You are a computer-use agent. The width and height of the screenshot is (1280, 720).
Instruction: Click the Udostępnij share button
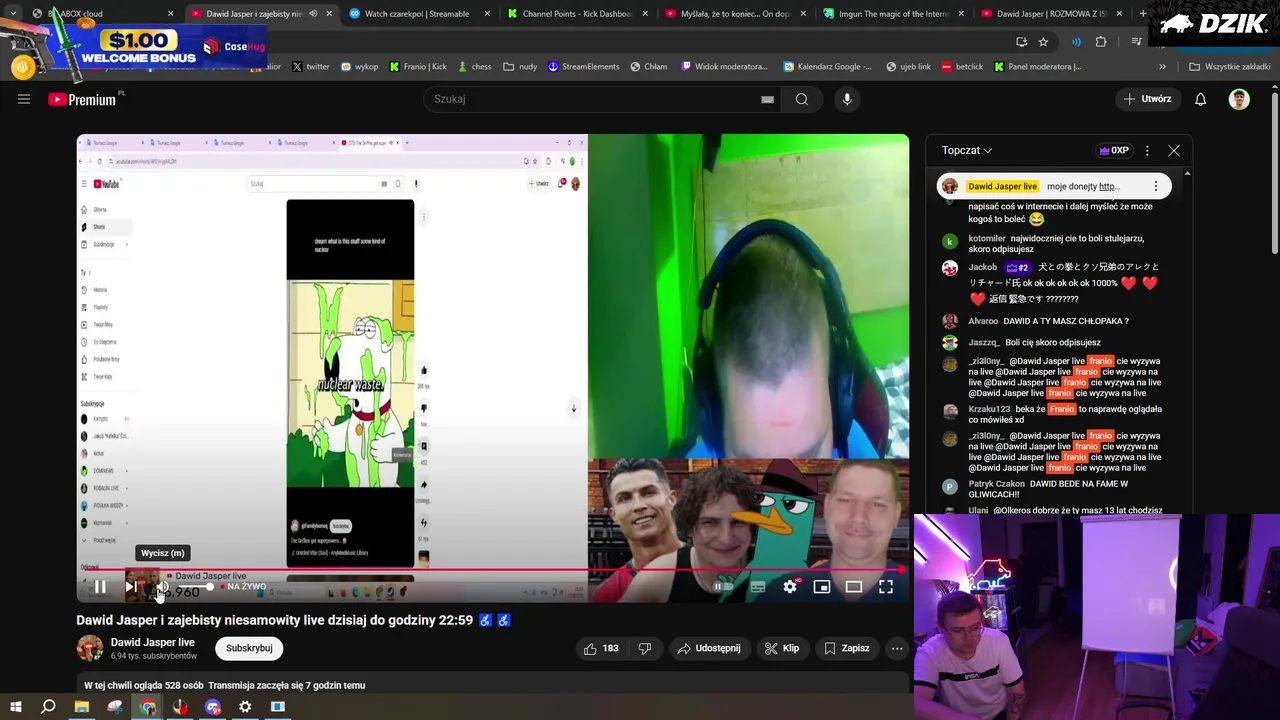[709, 648]
